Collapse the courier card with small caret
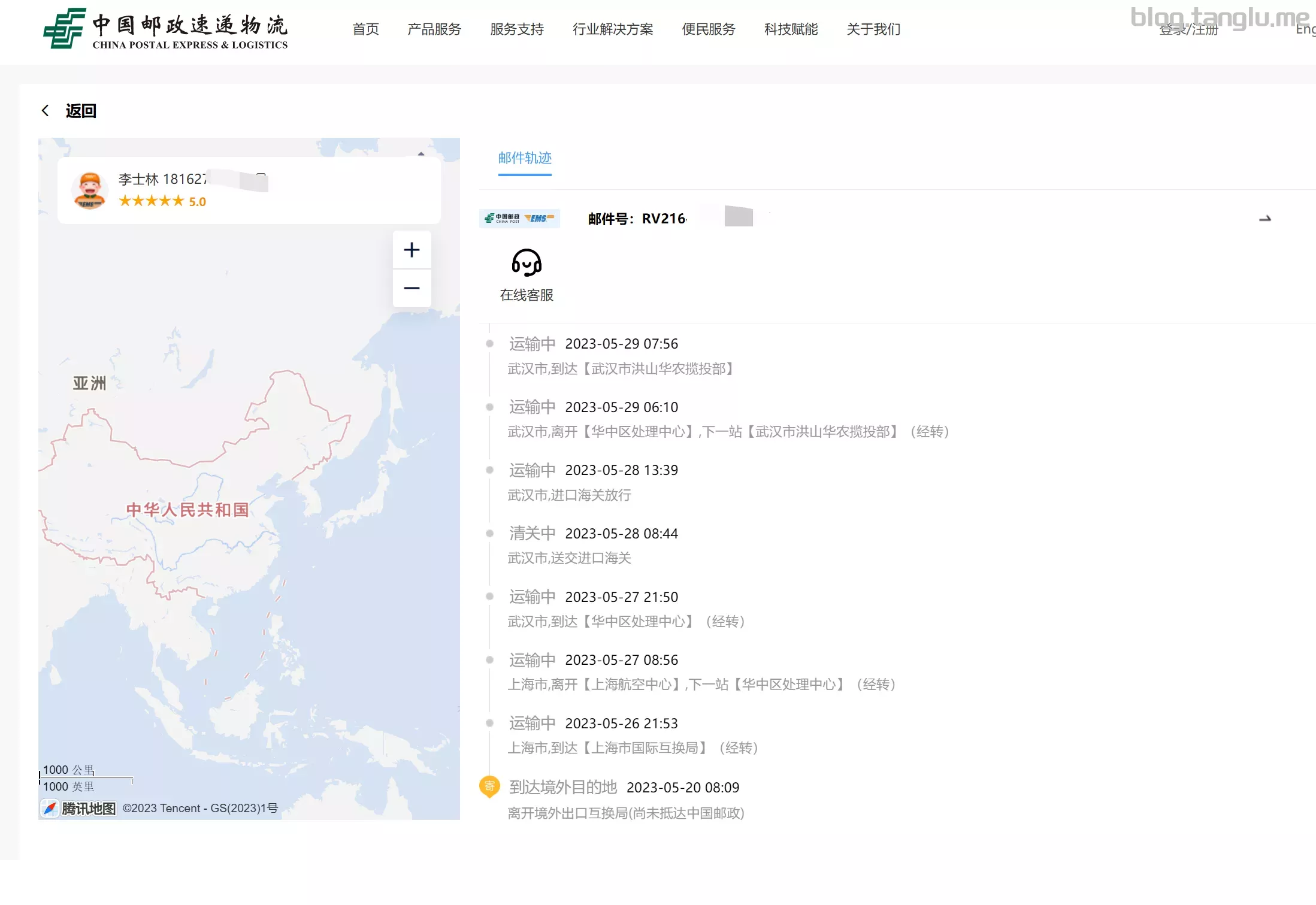1316x905 pixels. click(421, 154)
